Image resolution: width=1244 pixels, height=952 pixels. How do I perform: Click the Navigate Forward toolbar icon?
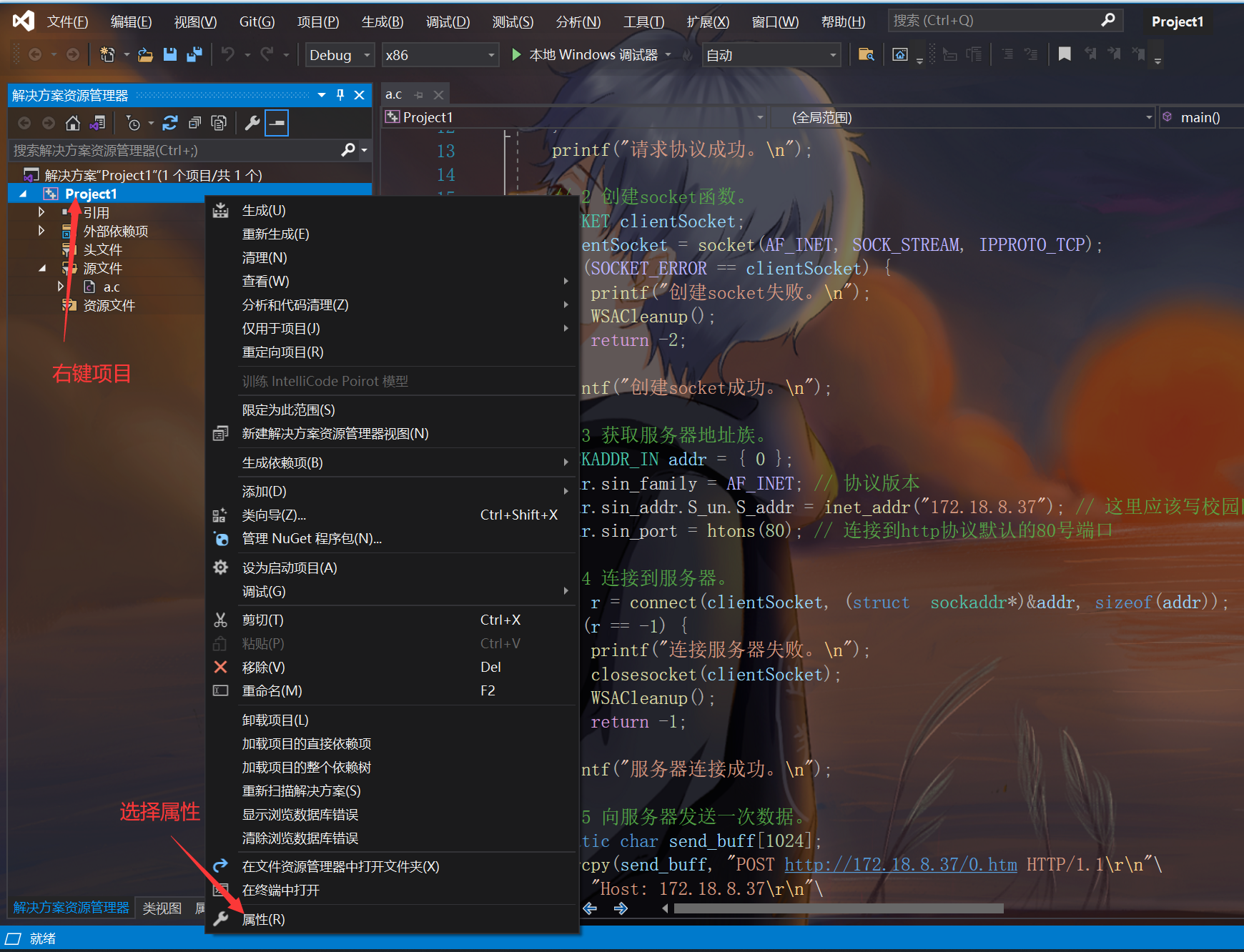72,54
